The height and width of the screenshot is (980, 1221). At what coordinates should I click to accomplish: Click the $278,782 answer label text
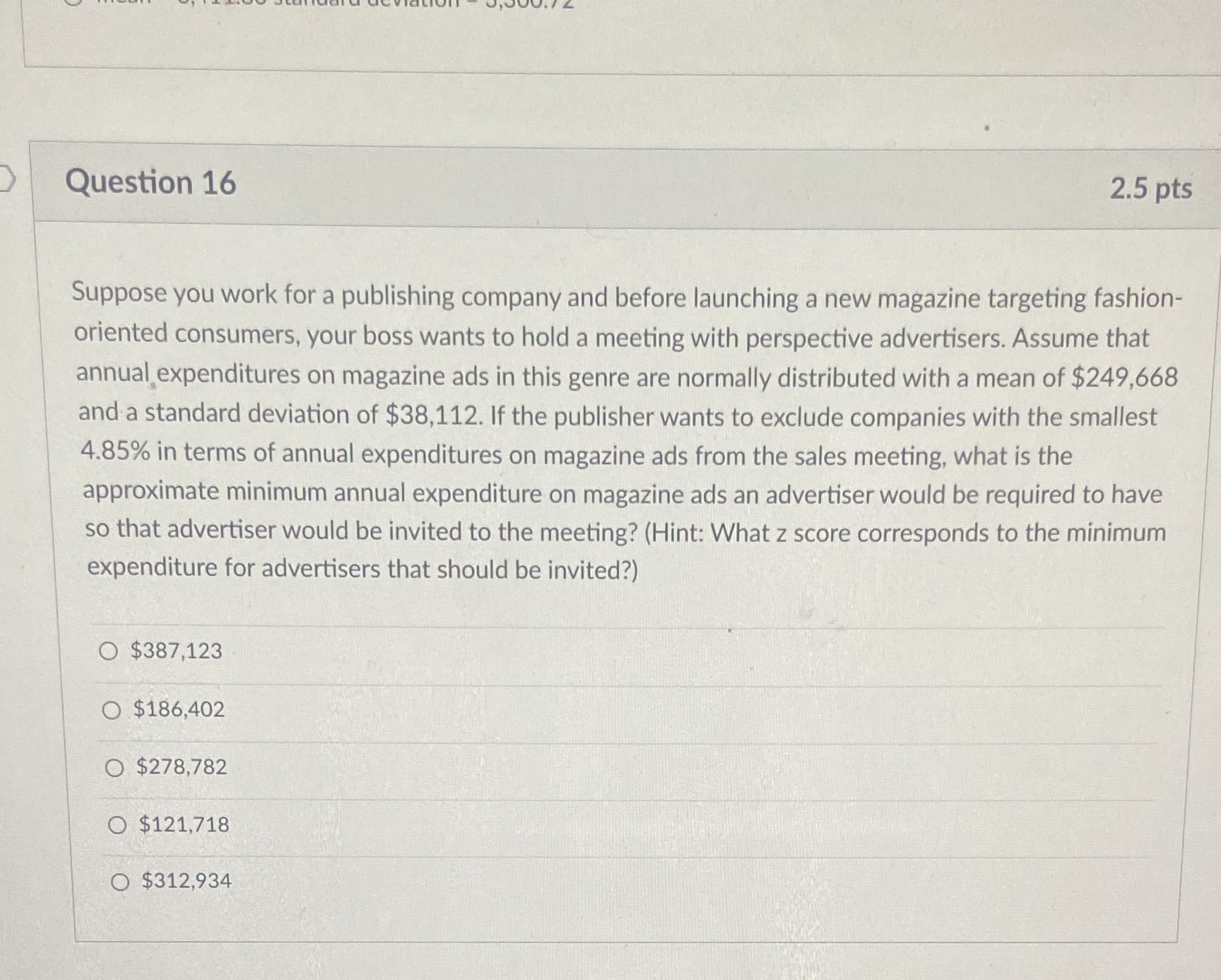click(182, 767)
